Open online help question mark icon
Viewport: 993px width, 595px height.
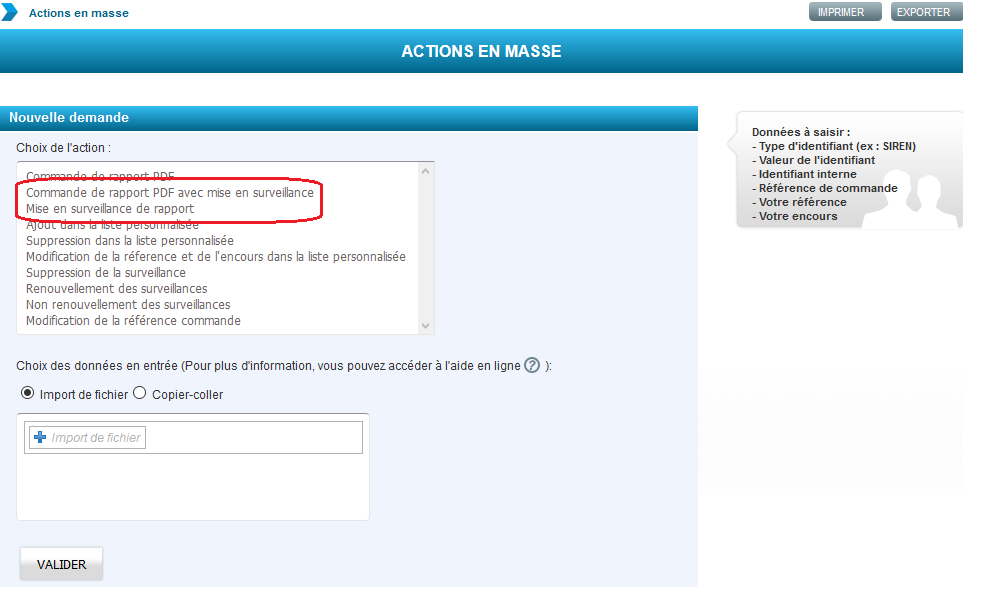[532, 366]
